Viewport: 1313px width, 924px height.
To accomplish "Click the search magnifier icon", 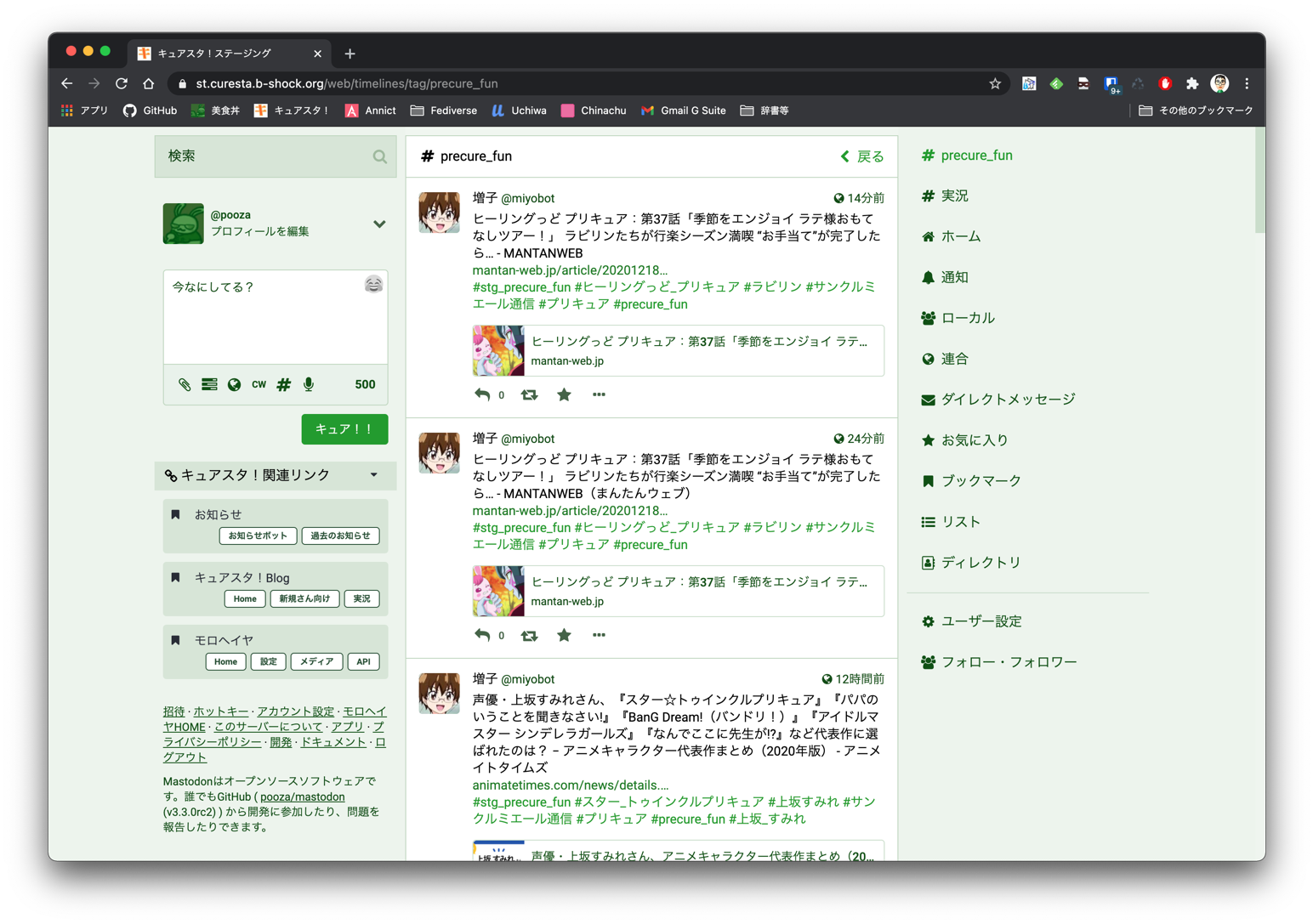I will click(x=379, y=156).
